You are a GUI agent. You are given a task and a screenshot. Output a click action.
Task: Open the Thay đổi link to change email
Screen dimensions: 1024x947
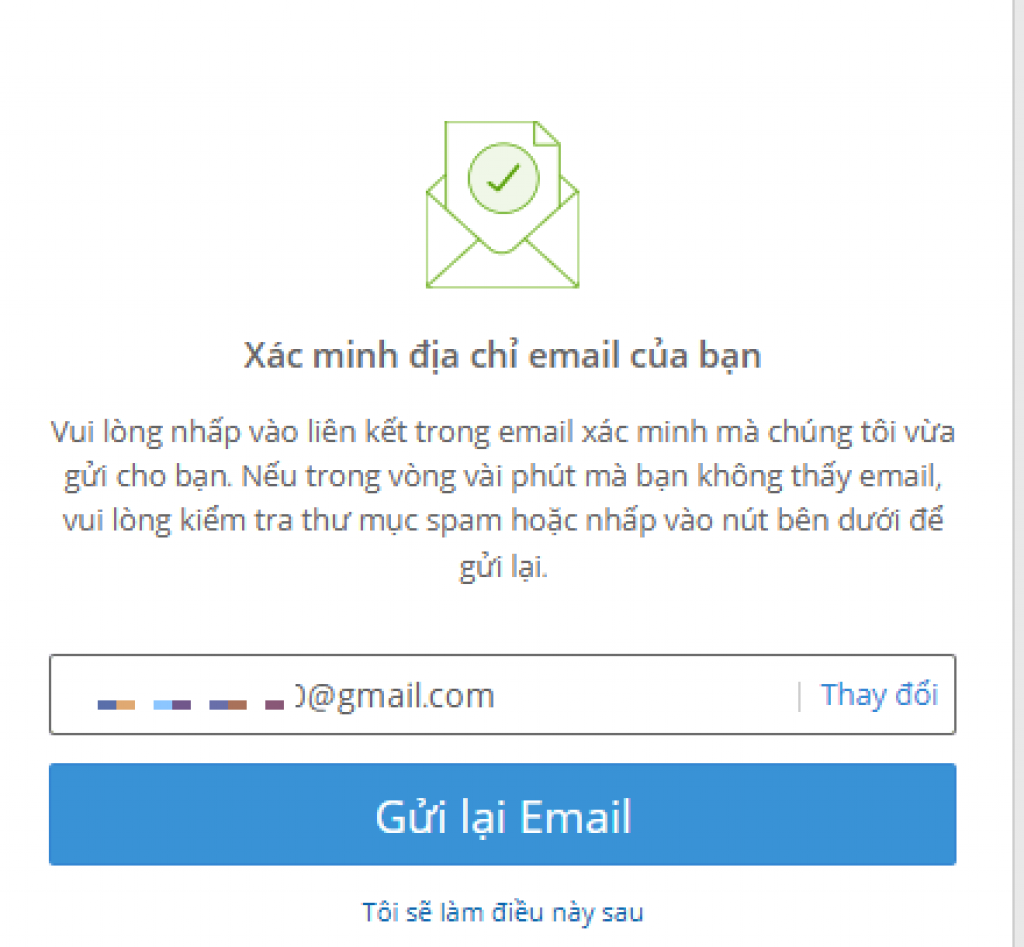879,694
